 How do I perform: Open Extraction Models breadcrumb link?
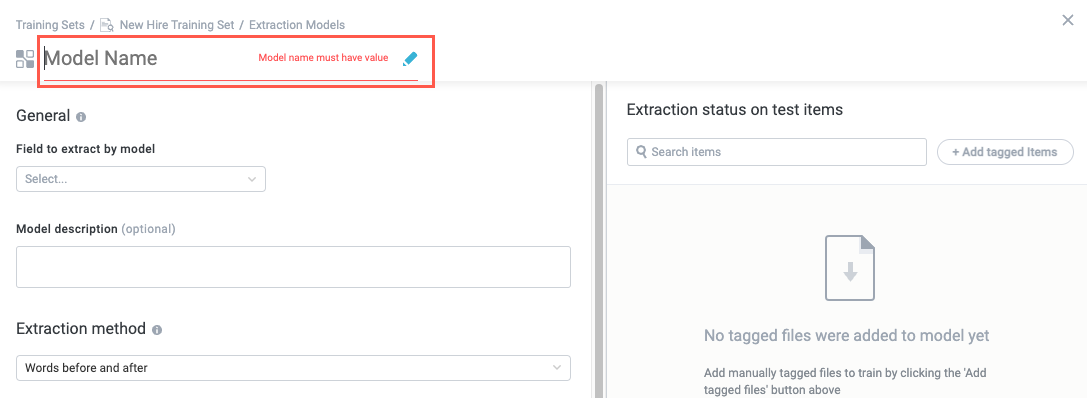pos(297,25)
